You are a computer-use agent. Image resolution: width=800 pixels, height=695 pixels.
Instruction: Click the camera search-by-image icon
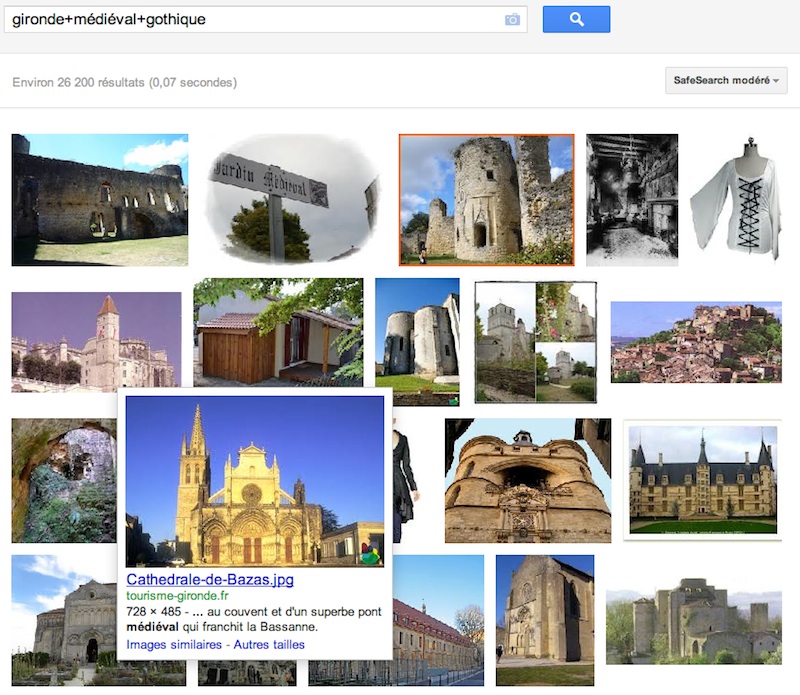click(x=512, y=19)
